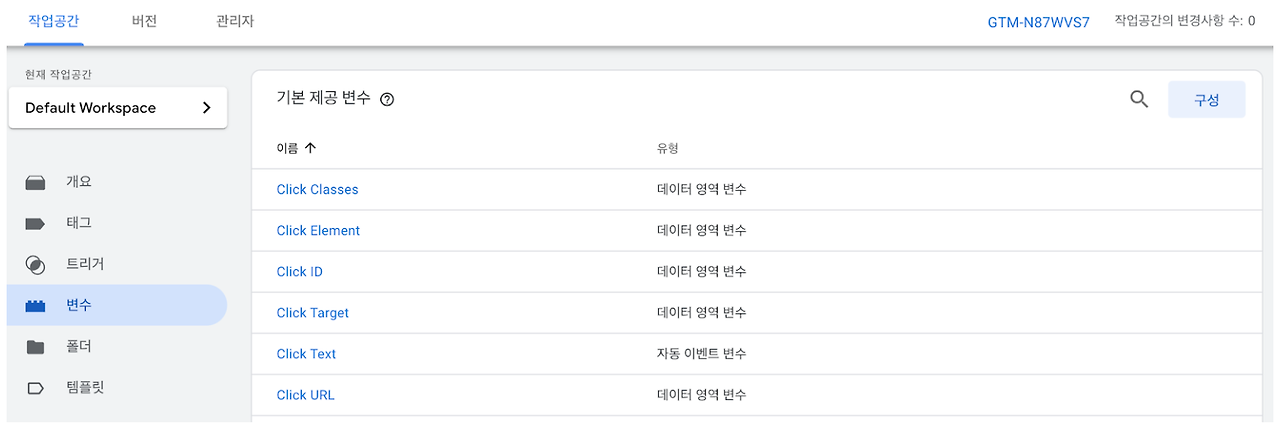
Task: Open the Click Classes variable
Action: pyautogui.click(x=317, y=190)
